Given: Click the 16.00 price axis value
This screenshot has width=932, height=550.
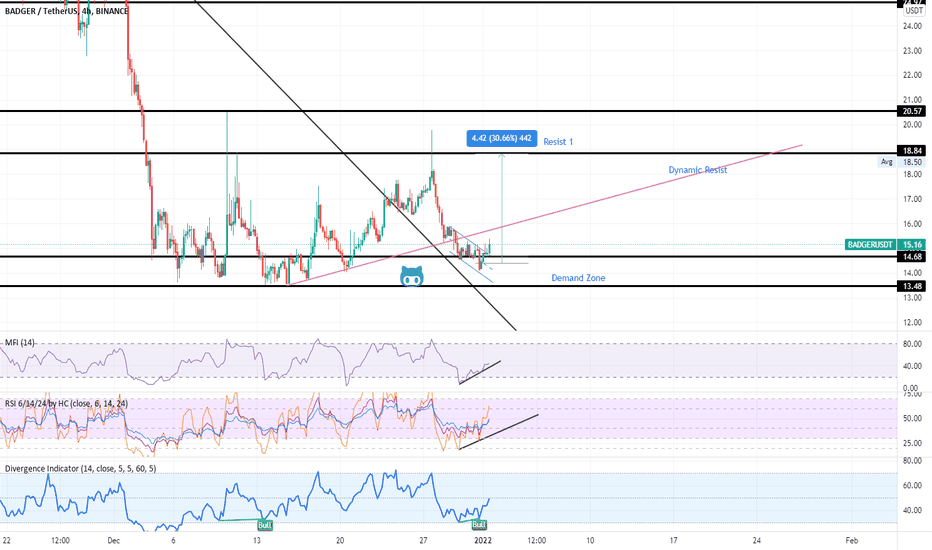Looking at the screenshot, I should tap(912, 224).
